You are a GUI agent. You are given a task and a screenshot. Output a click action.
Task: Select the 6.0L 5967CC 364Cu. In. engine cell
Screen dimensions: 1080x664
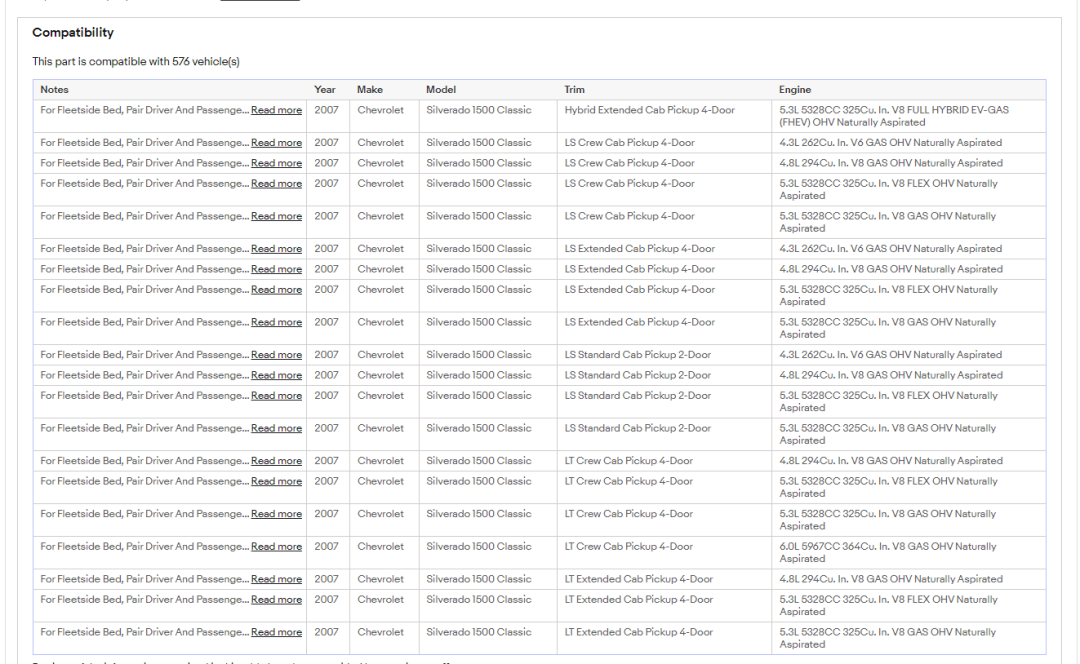coord(888,552)
